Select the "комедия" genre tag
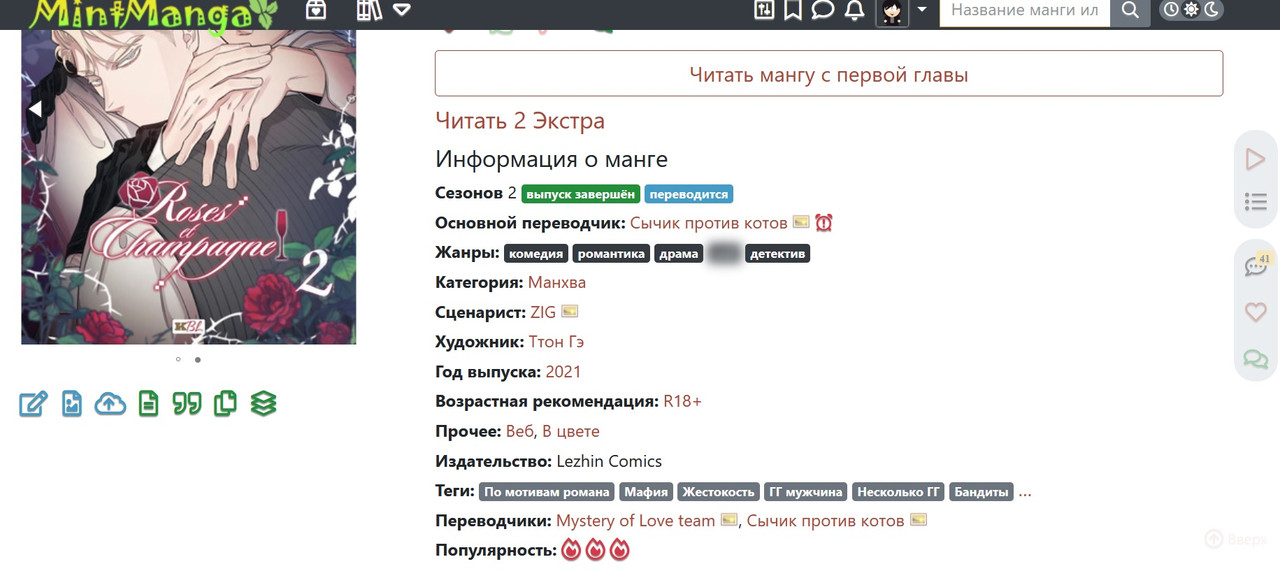Screen dimensions: 1280x573 (536, 254)
